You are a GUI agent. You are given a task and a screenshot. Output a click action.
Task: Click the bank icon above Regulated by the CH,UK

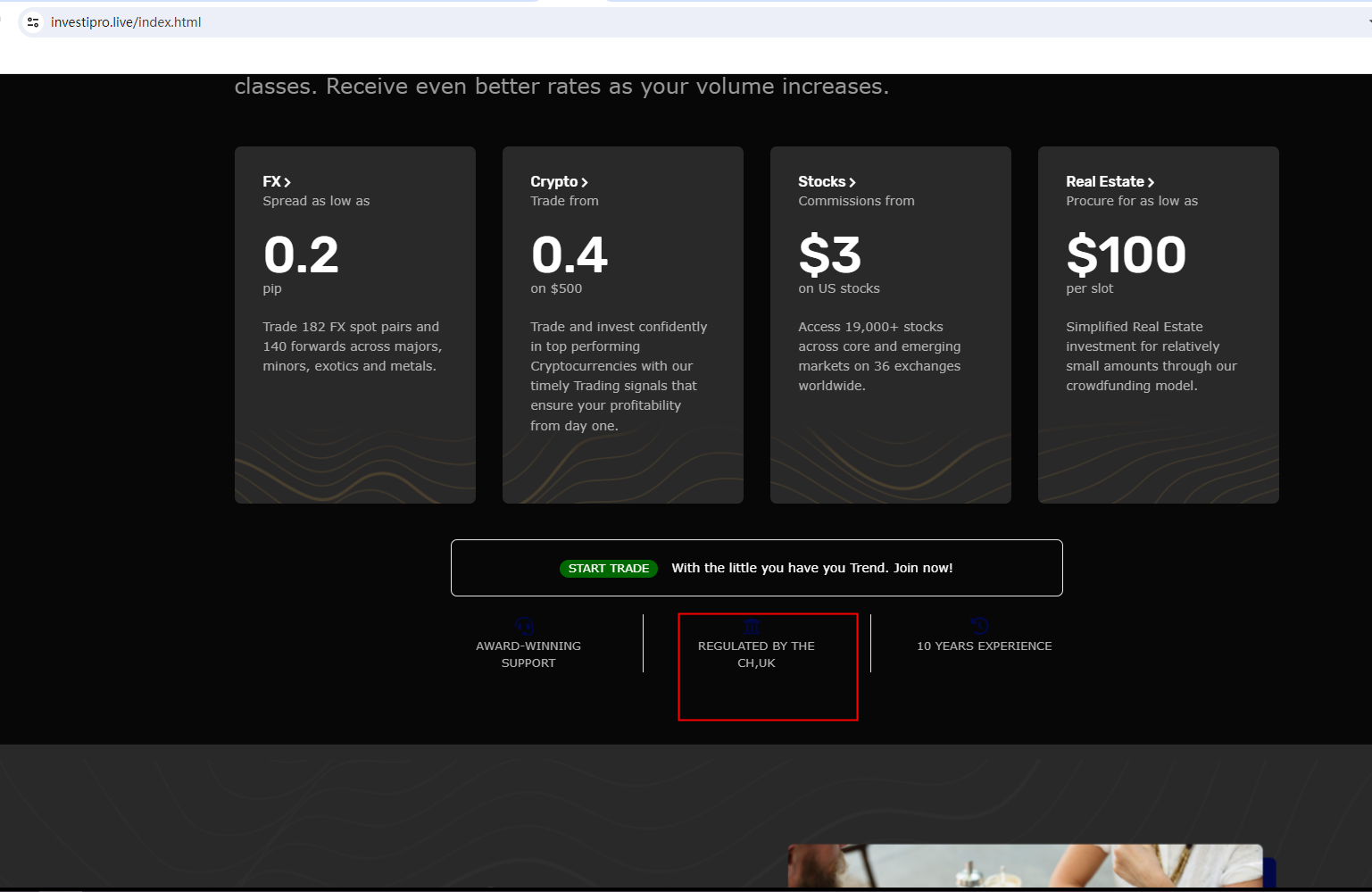point(752,626)
